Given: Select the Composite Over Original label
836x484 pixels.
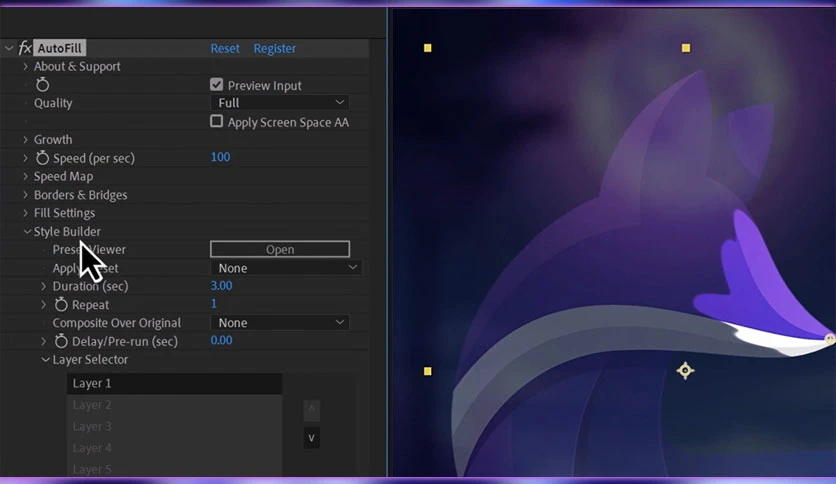Looking at the screenshot, I should coord(117,324).
